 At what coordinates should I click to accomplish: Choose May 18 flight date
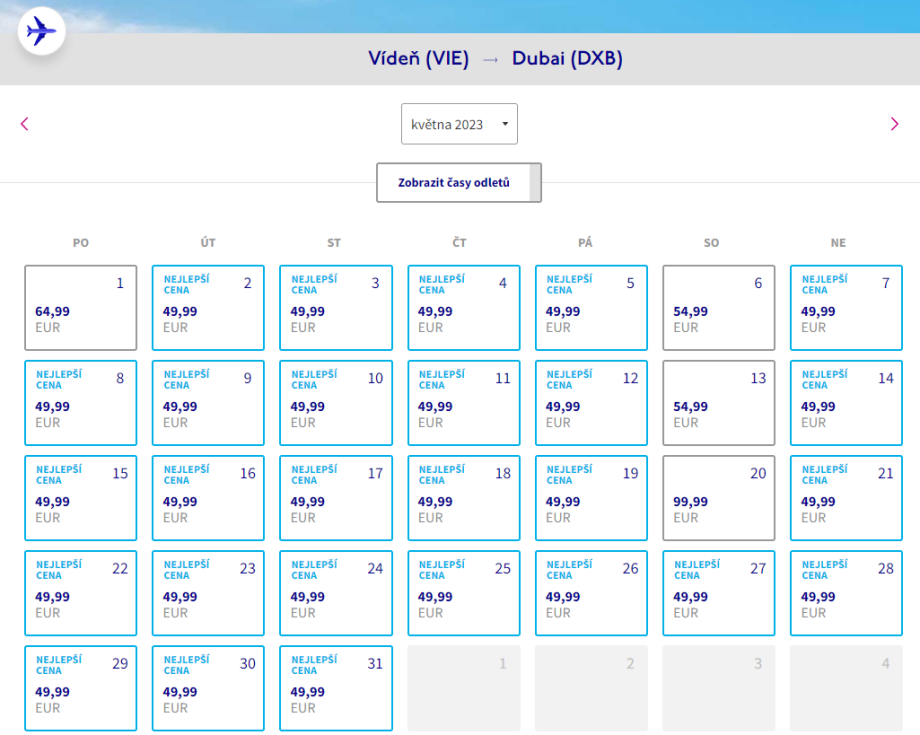pyautogui.click(x=463, y=498)
